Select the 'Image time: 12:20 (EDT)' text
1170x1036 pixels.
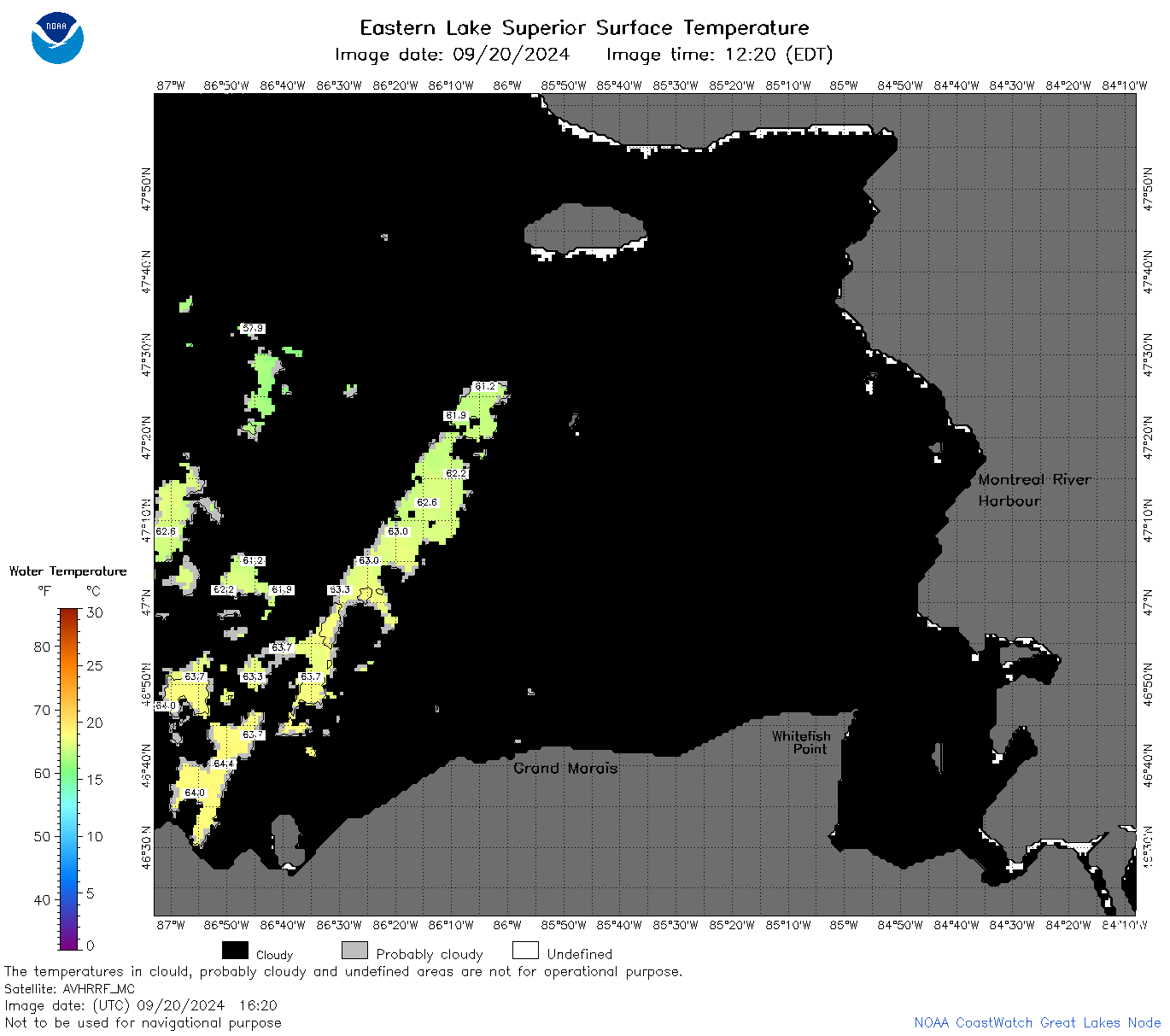(719, 55)
